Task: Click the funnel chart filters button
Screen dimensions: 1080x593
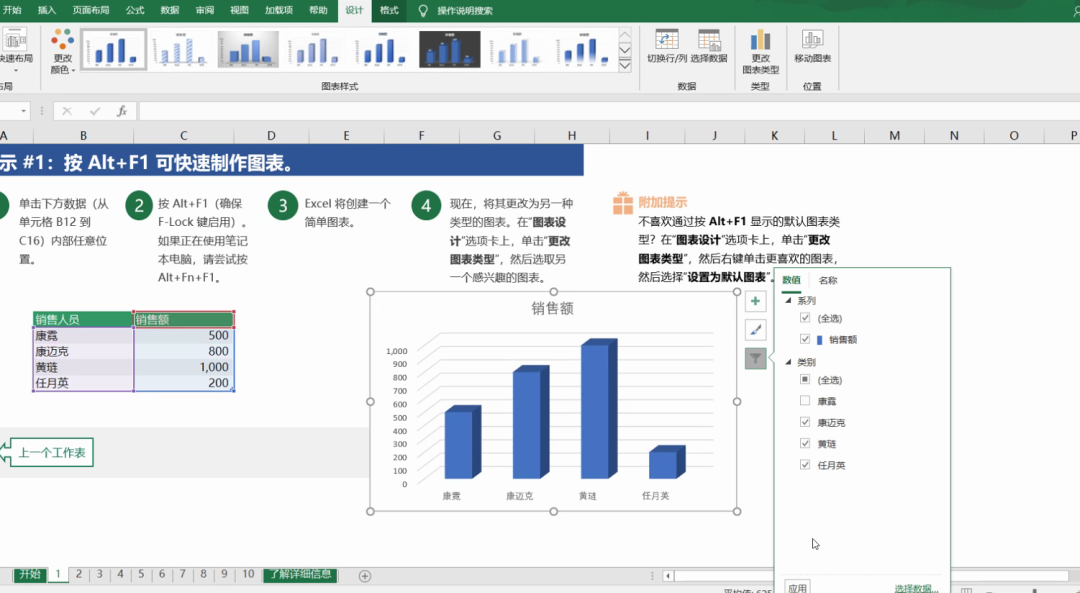Action: pyautogui.click(x=755, y=358)
